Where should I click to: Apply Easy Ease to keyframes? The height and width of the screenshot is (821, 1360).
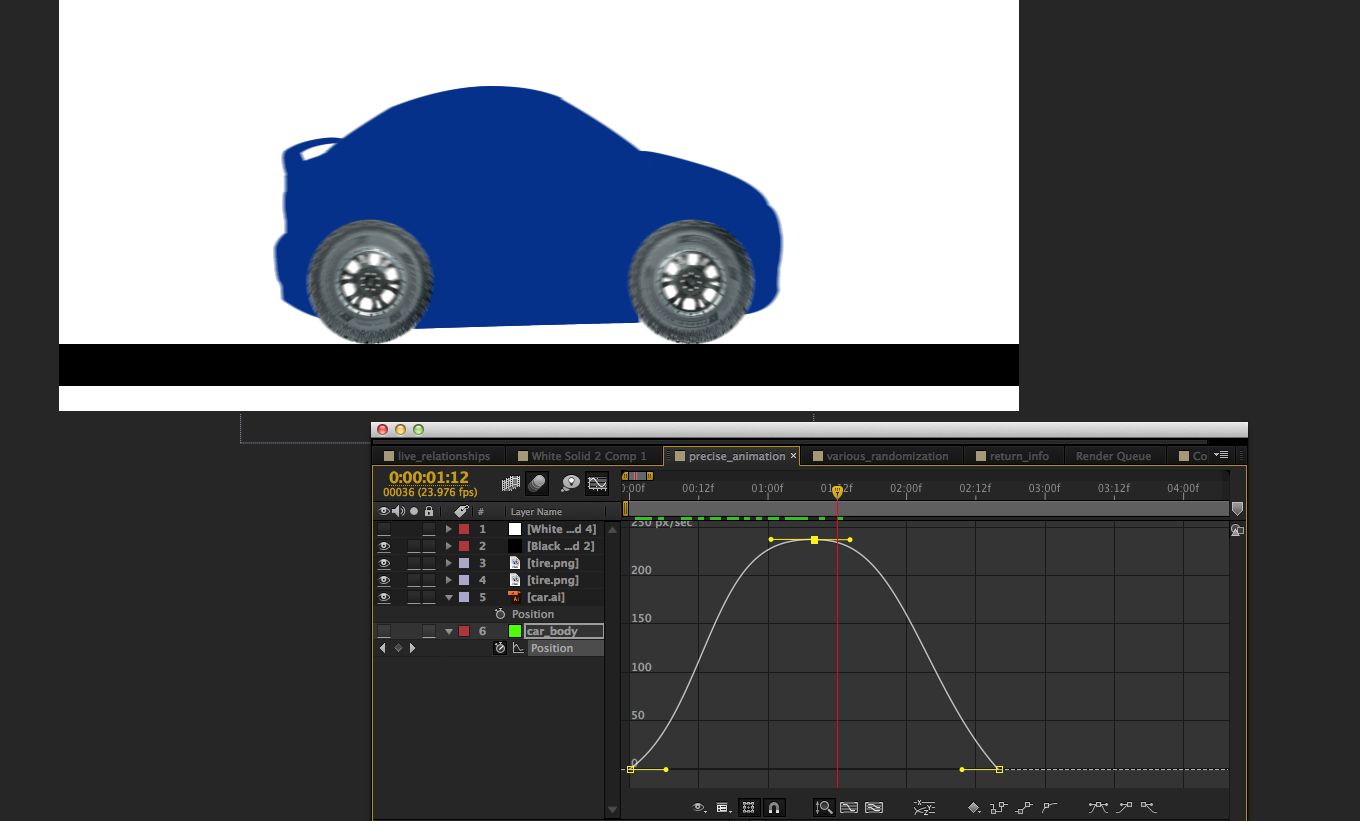point(1099,807)
